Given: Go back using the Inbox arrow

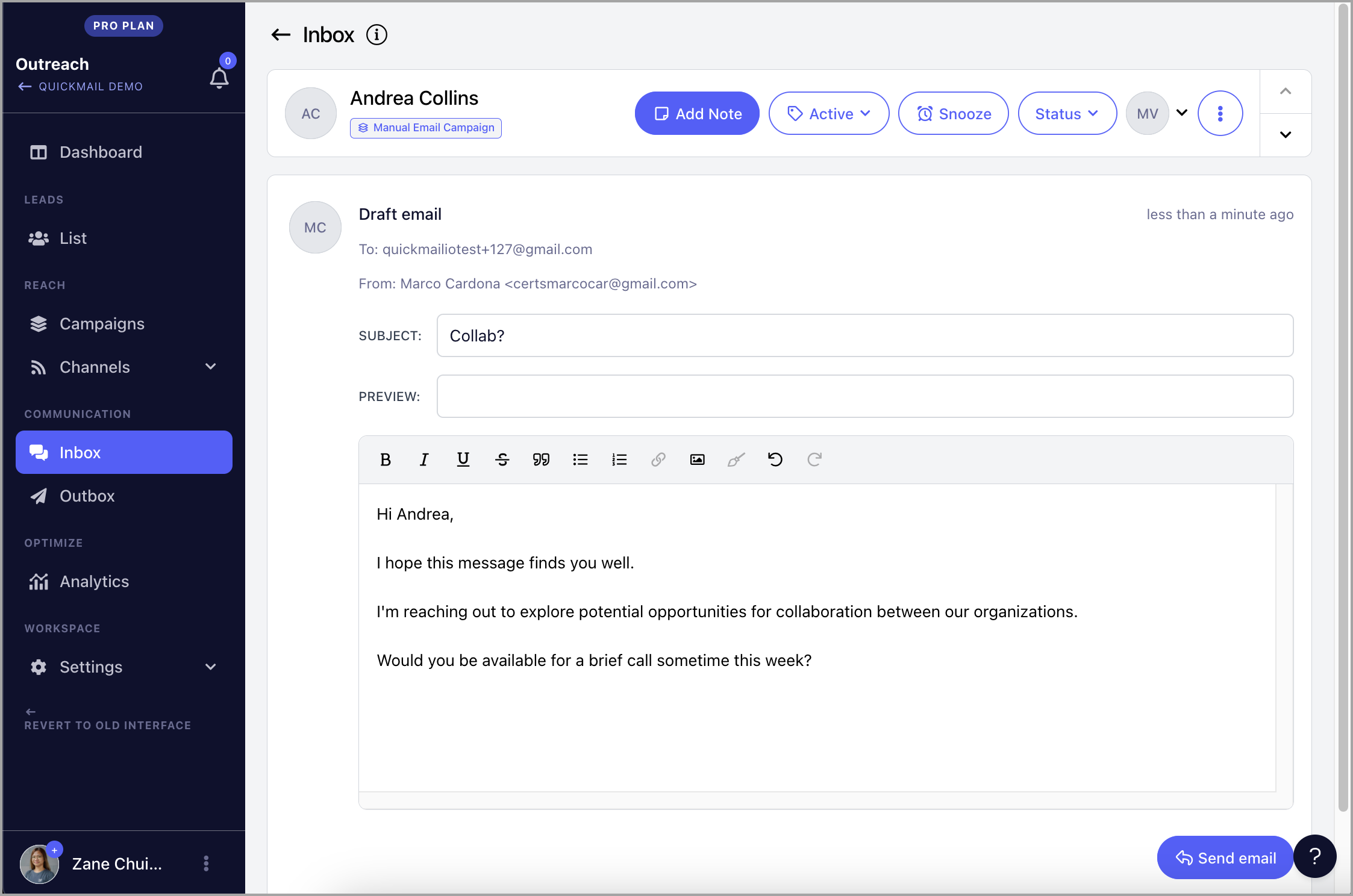Looking at the screenshot, I should (x=281, y=35).
